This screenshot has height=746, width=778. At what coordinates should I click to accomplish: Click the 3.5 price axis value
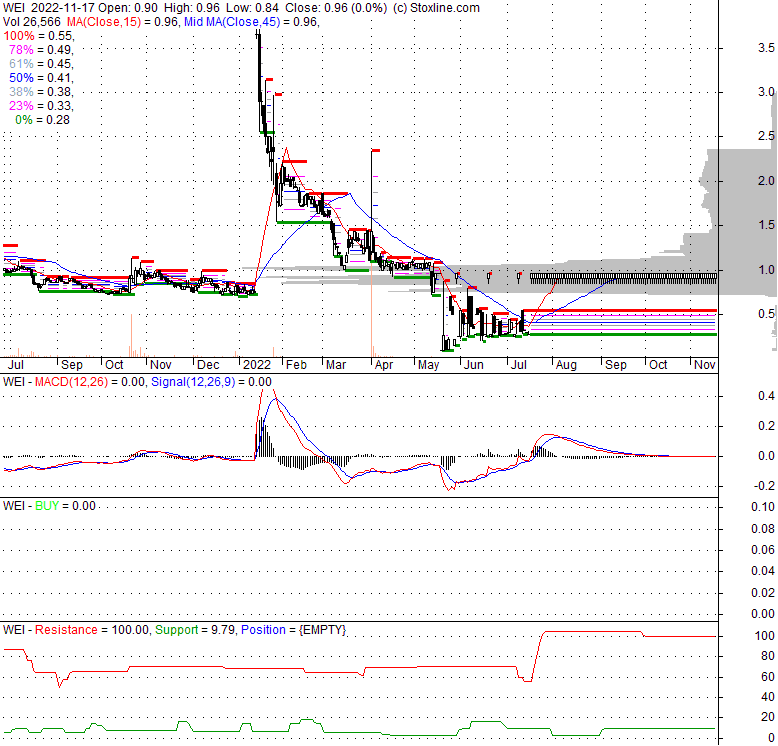766,48
